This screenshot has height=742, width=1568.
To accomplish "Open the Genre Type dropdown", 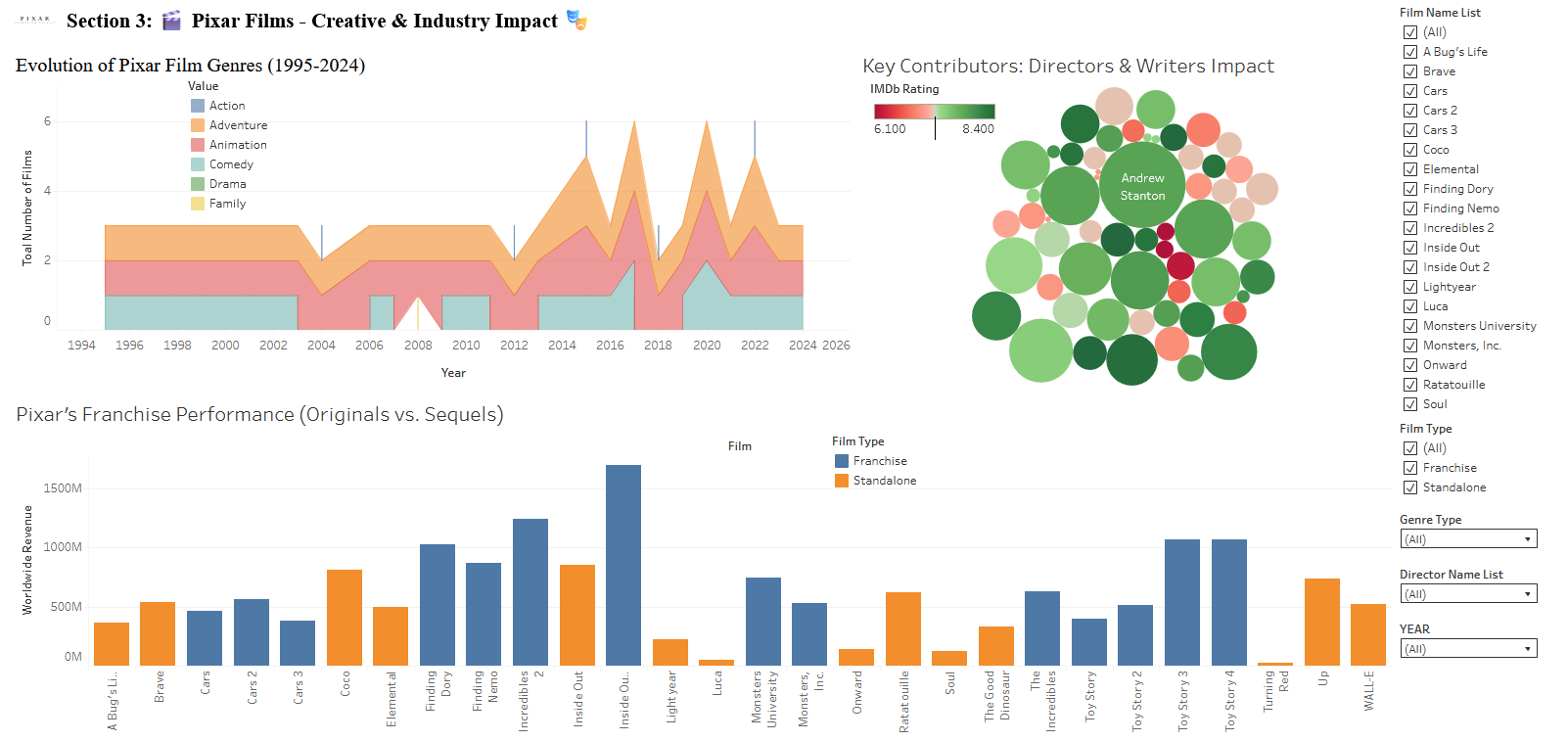I will (x=1468, y=539).
